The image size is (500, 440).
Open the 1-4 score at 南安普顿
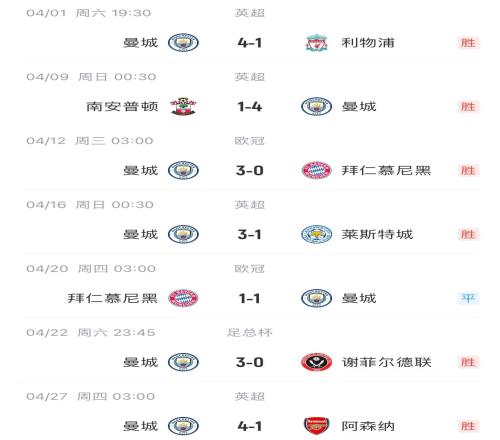point(250,107)
